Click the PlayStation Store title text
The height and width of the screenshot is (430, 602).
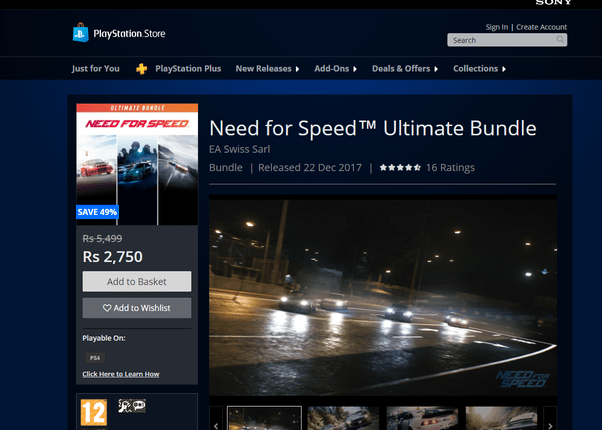129,34
